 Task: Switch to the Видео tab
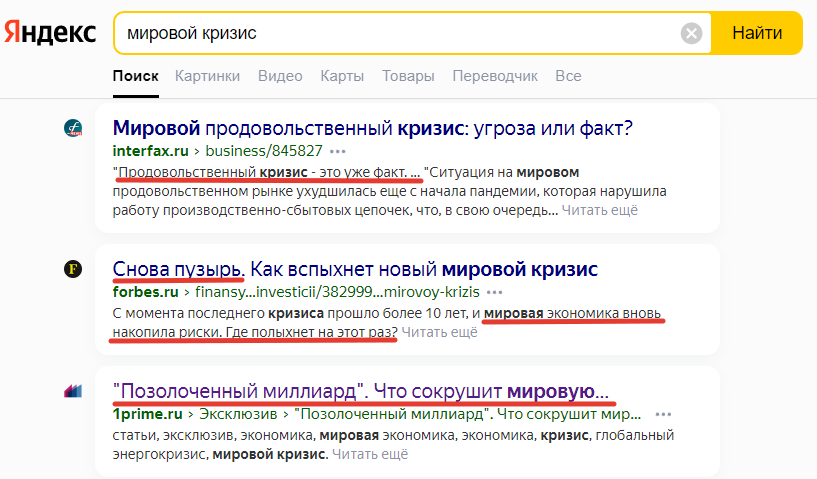point(280,76)
